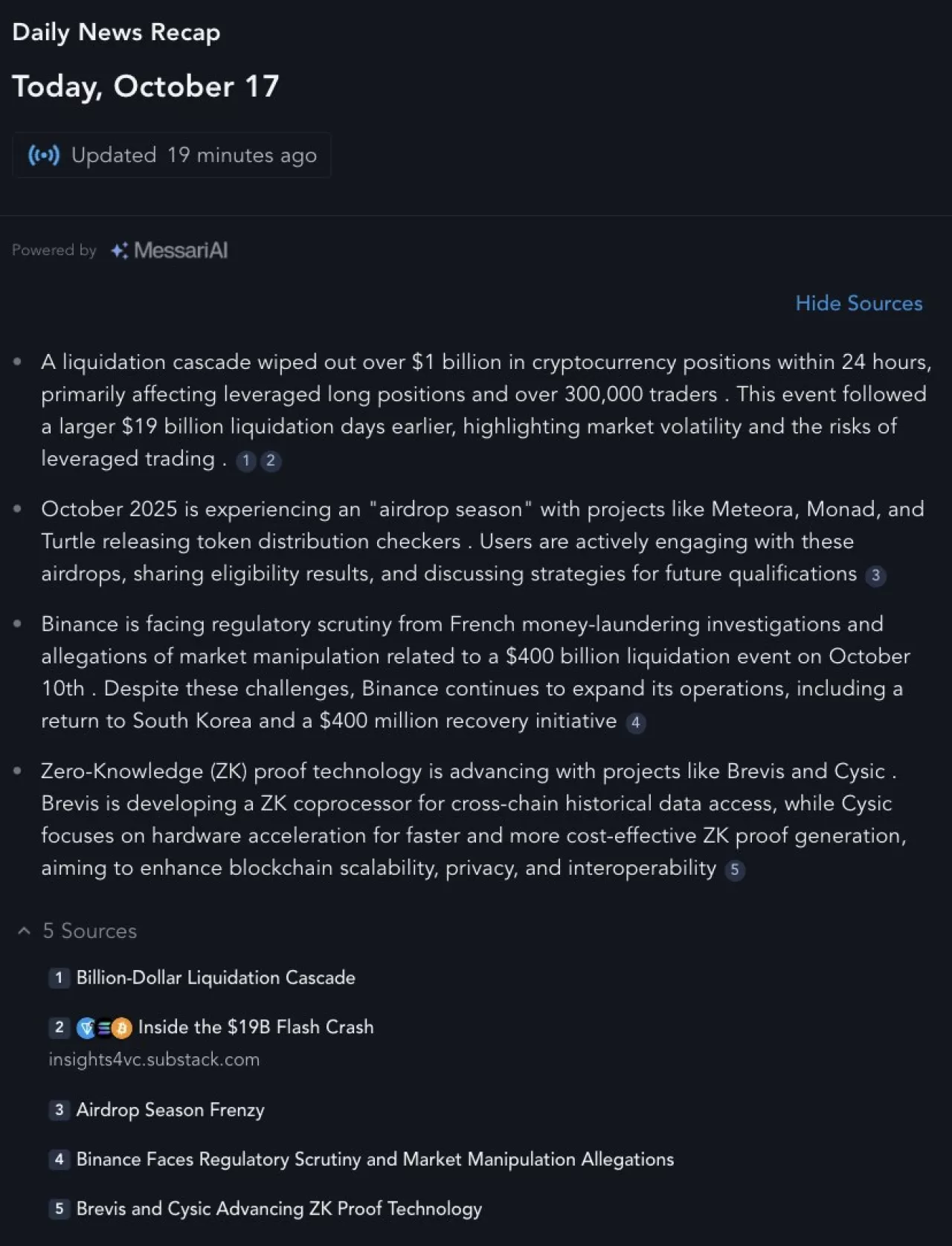Hide Sources toggle link

(x=858, y=304)
